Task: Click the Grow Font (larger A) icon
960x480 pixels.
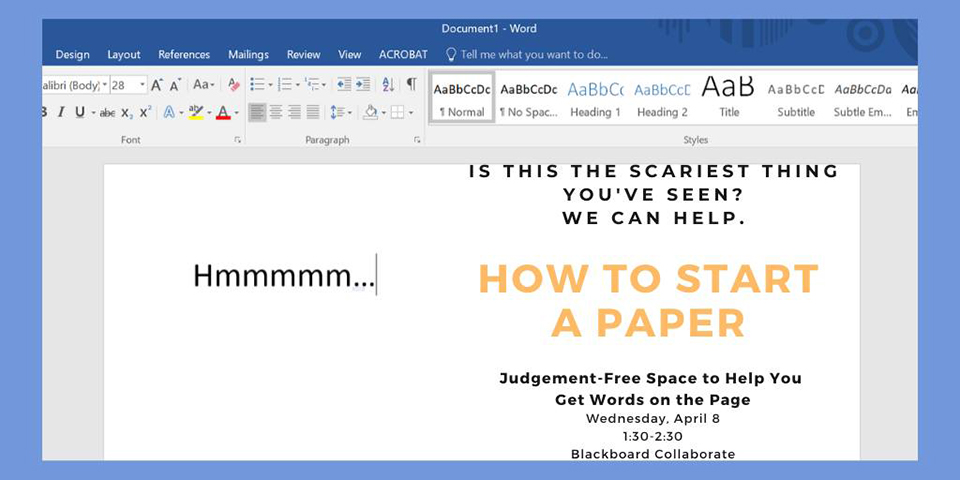Action: pos(157,85)
